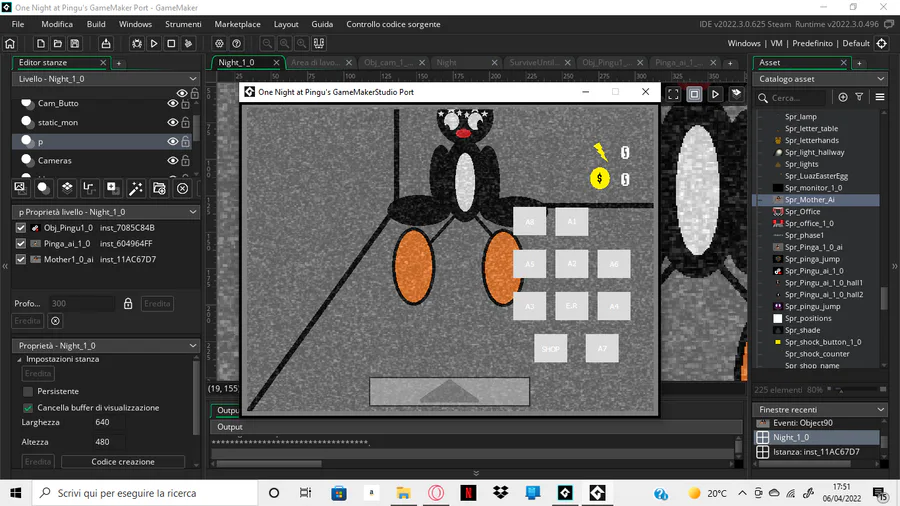Viewport: 900px width, 506px height.
Task: Create new layer folder icon
Action: click(x=160, y=188)
